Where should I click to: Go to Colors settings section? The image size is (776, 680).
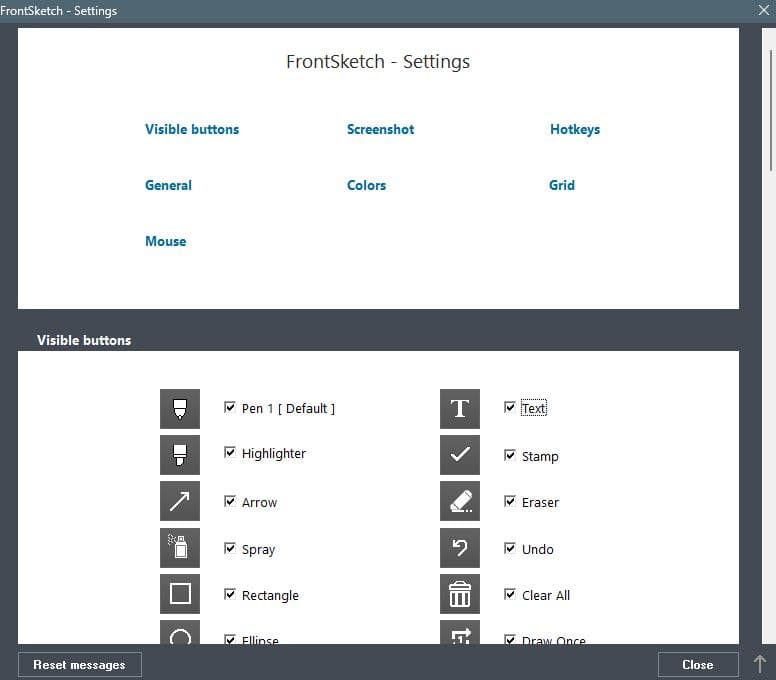[x=366, y=185]
